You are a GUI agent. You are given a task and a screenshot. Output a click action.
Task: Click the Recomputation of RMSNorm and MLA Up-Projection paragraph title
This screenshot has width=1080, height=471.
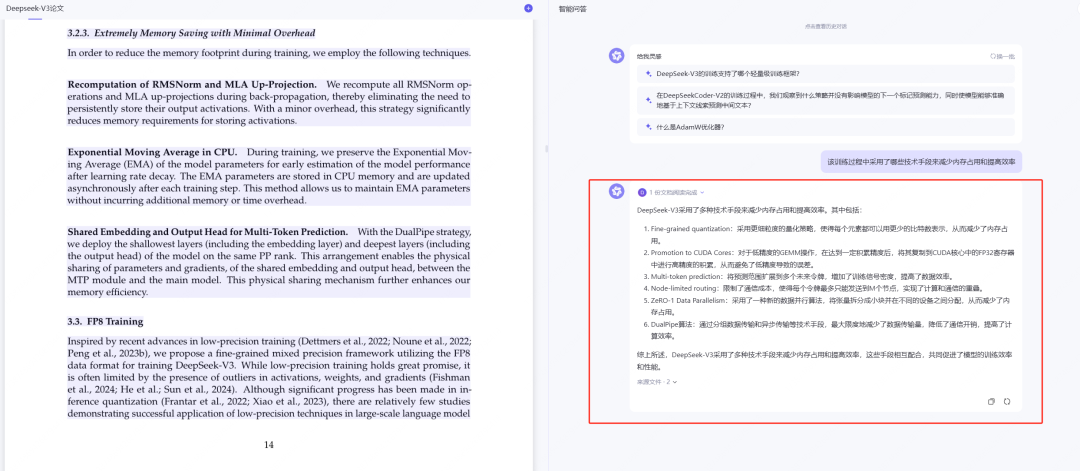click(192, 84)
